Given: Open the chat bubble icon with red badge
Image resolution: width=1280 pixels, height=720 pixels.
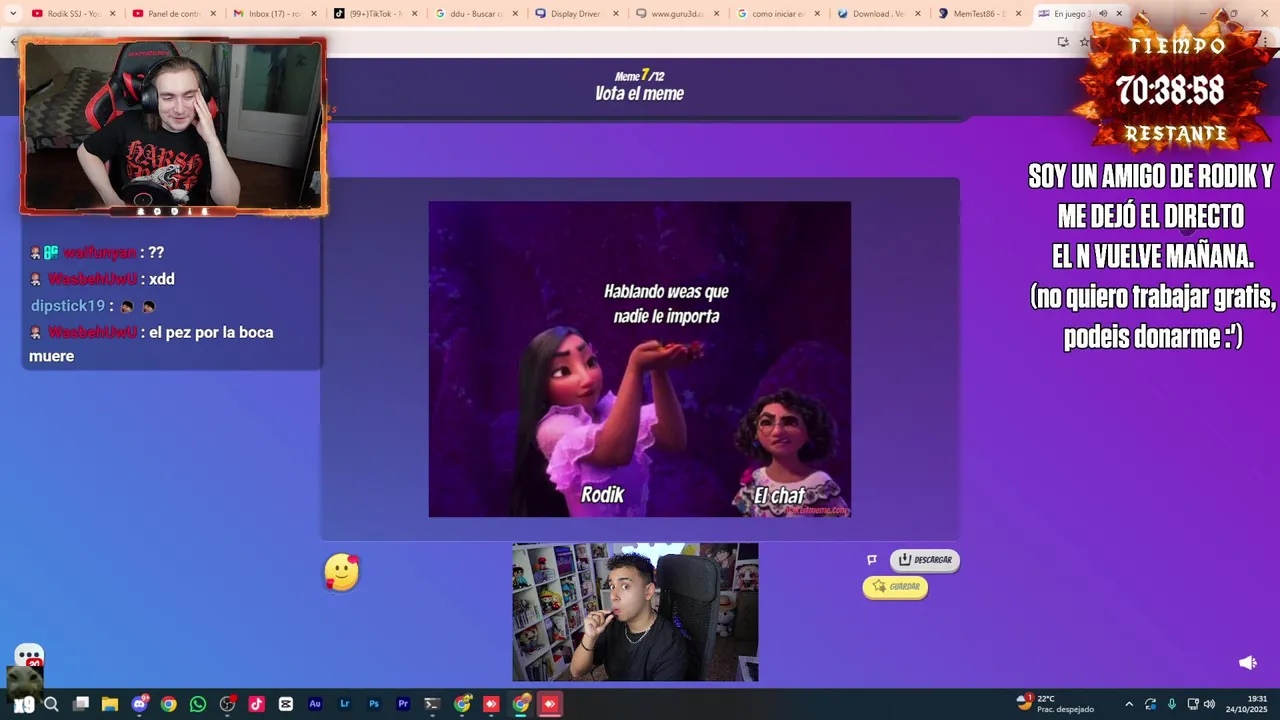Looking at the screenshot, I should (29, 656).
